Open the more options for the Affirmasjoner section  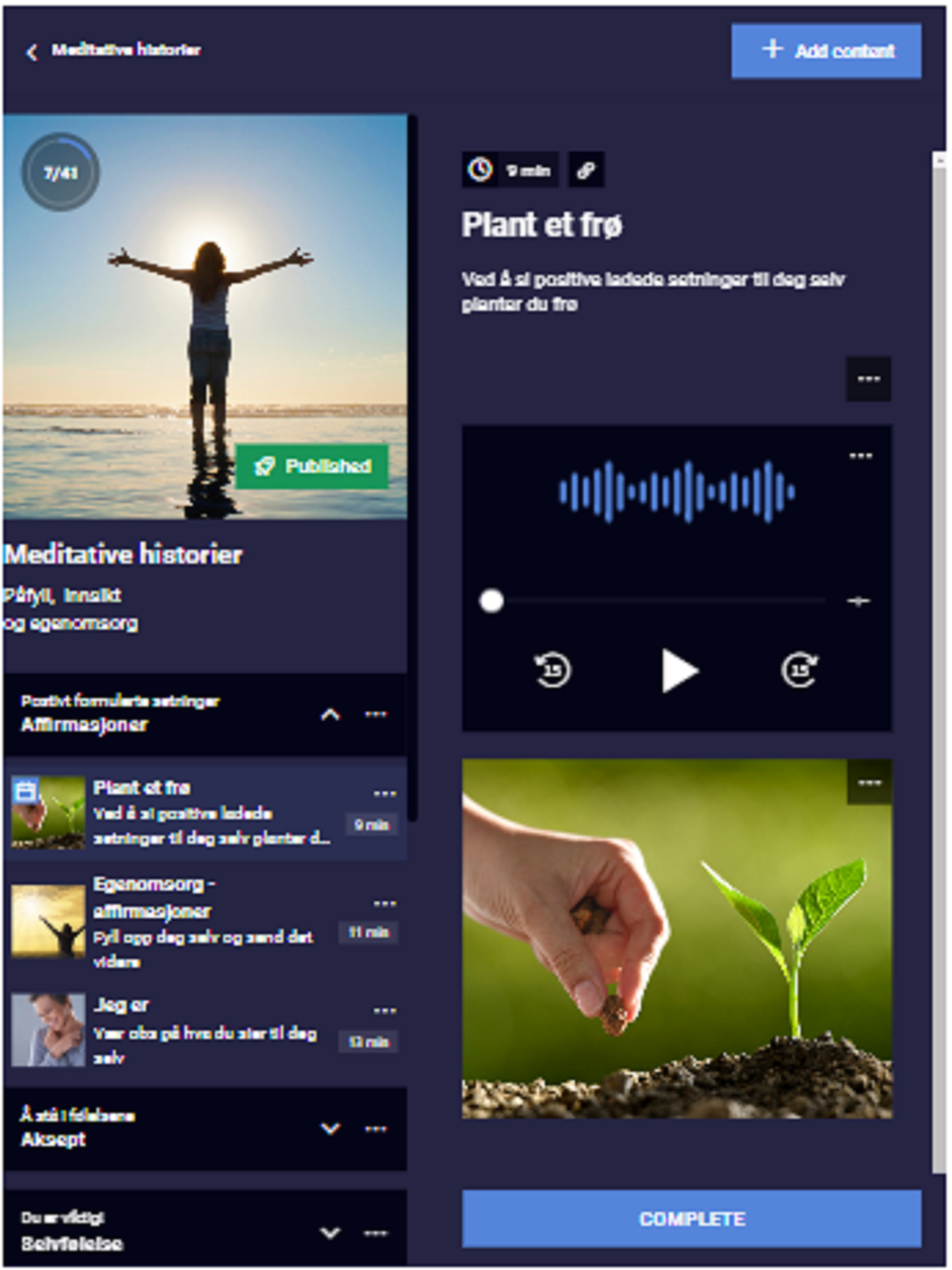pyautogui.click(x=376, y=714)
